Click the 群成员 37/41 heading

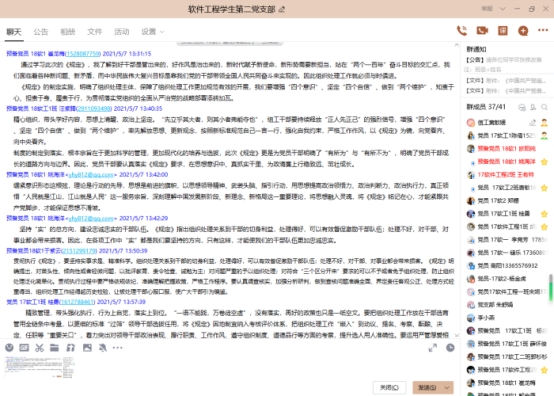[486, 107]
